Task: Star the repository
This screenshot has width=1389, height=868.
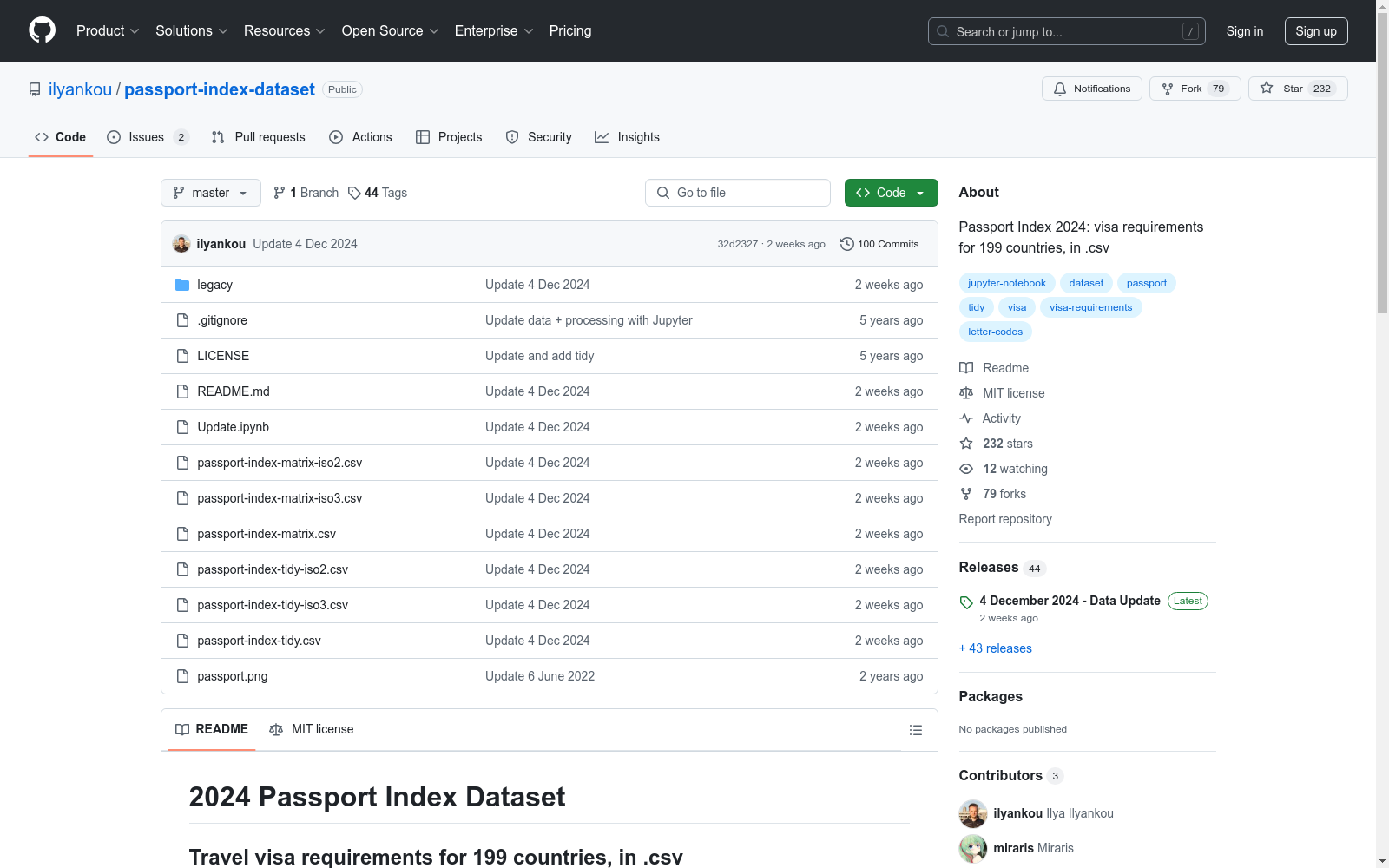Action: point(1298,89)
